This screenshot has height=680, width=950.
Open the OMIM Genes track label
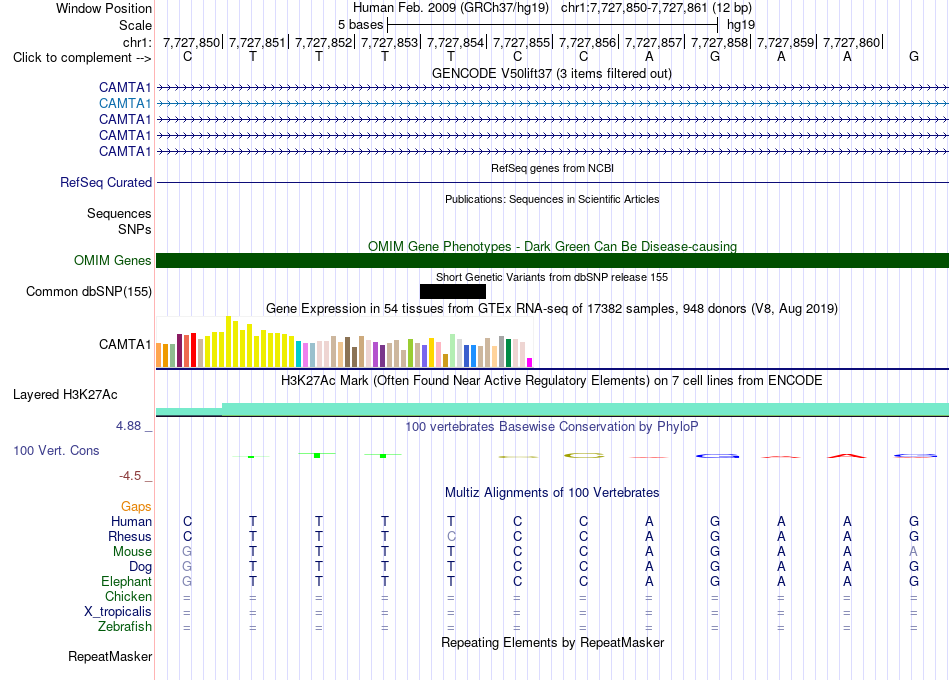click(x=113, y=261)
